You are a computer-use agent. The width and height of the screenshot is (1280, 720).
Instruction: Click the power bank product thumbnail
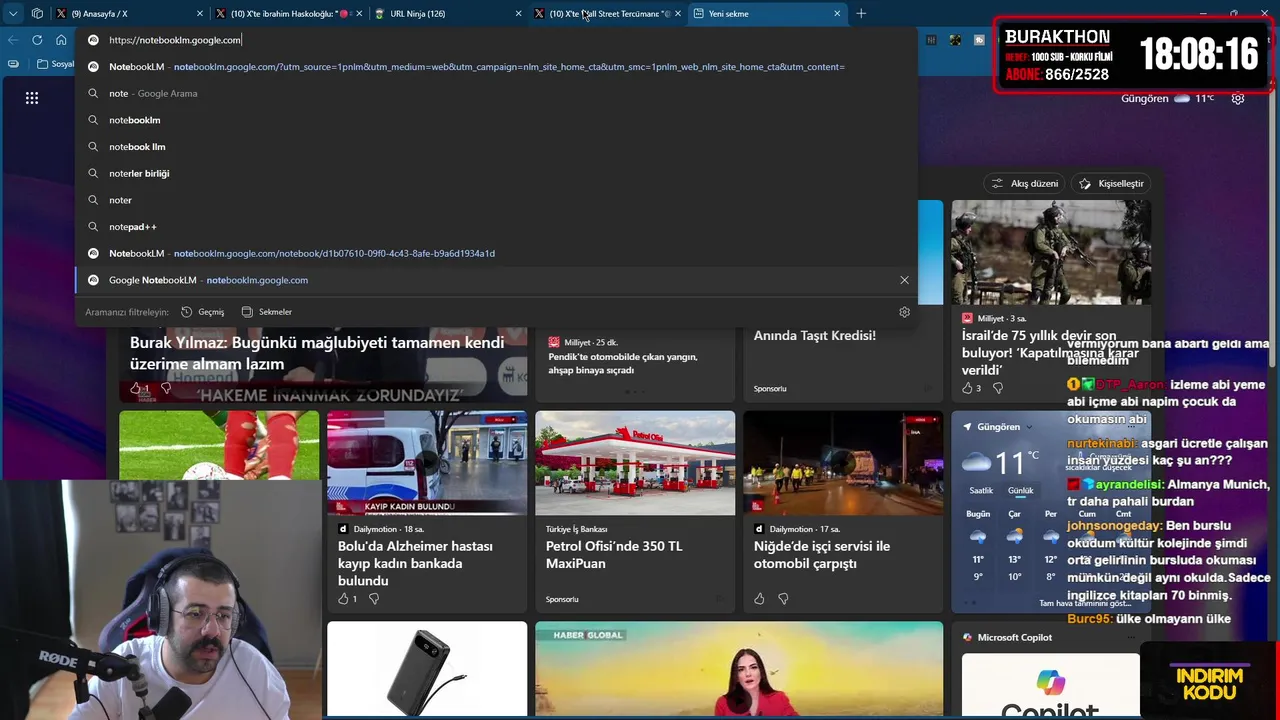[x=427, y=669]
